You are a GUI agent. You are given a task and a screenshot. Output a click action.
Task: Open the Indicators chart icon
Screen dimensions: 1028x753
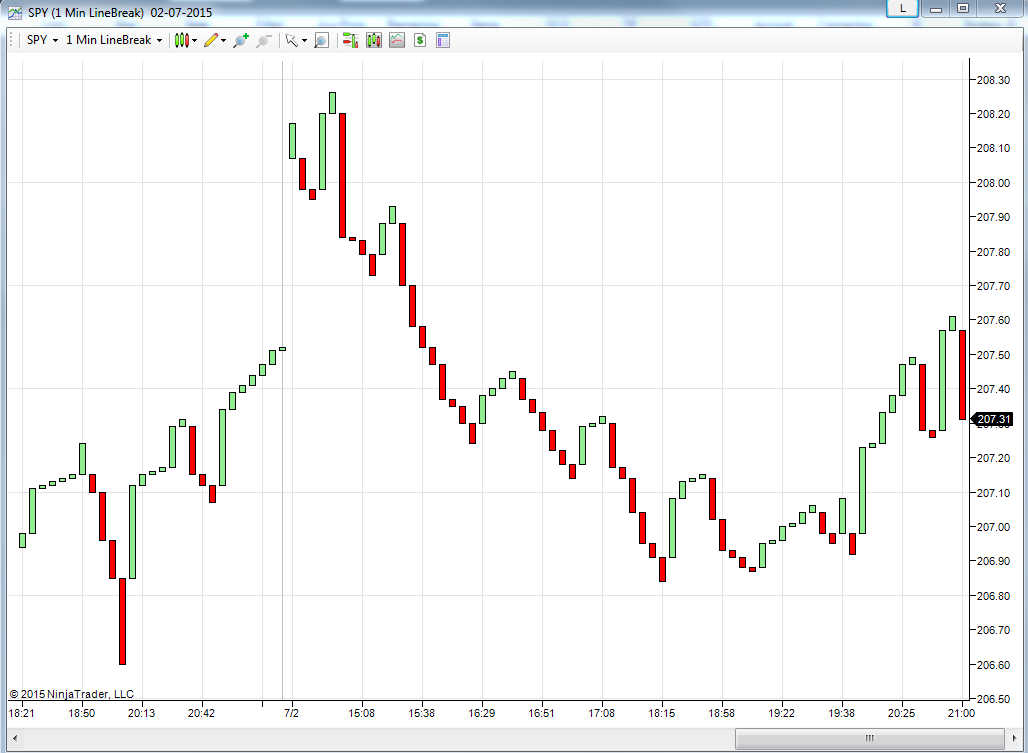coord(397,41)
